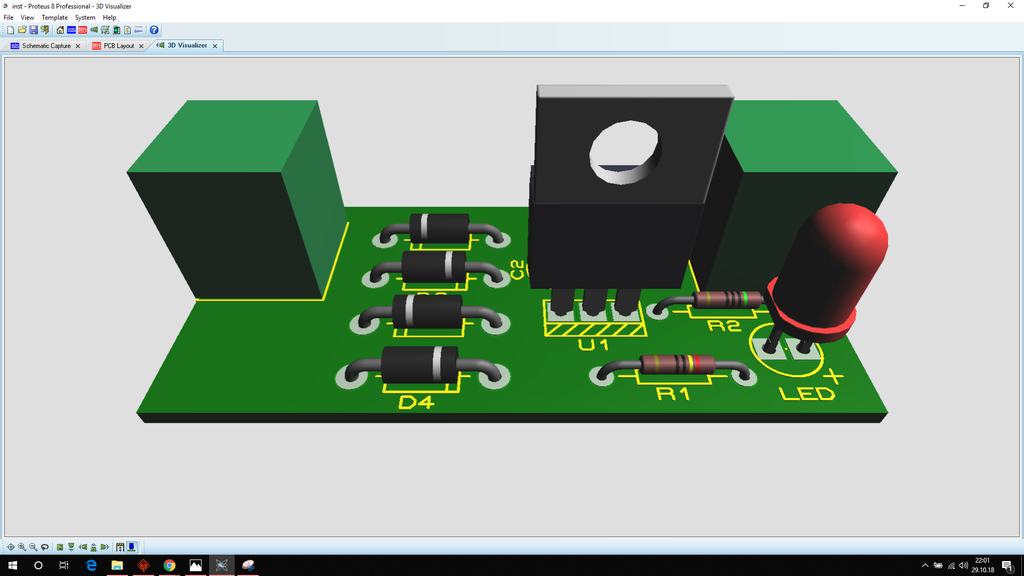The height and width of the screenshot is (576, 1024).
Task: Click the Save Project floppy icon
Action: point(33,30)
